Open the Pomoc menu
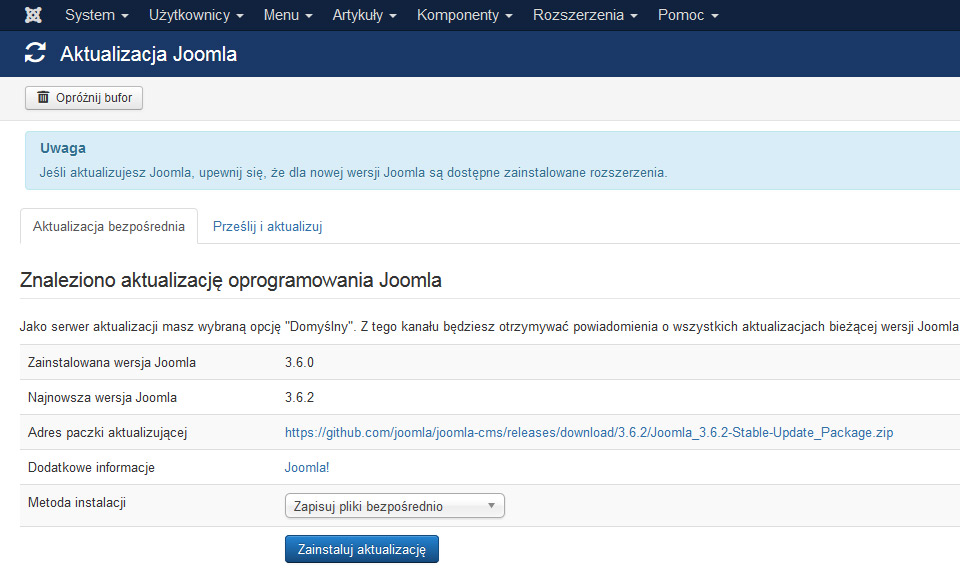 (688, 15)
